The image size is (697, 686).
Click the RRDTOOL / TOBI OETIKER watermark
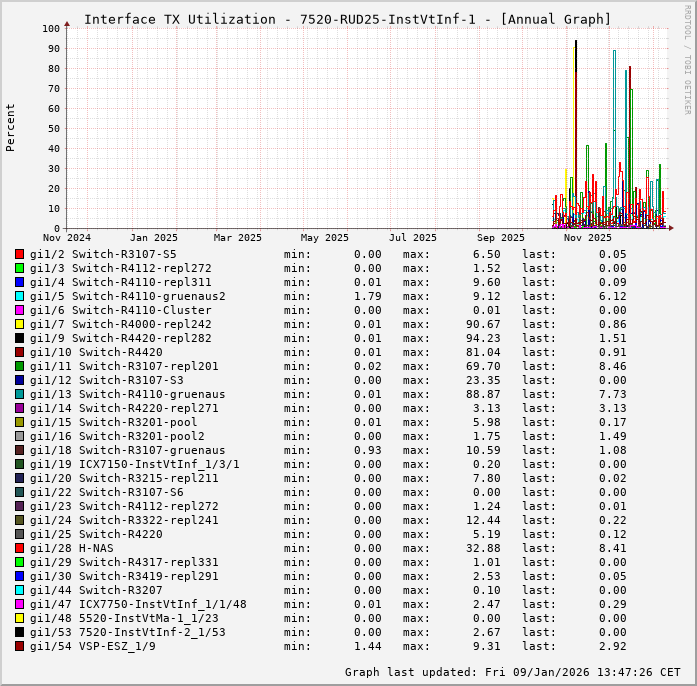(687, 58)
